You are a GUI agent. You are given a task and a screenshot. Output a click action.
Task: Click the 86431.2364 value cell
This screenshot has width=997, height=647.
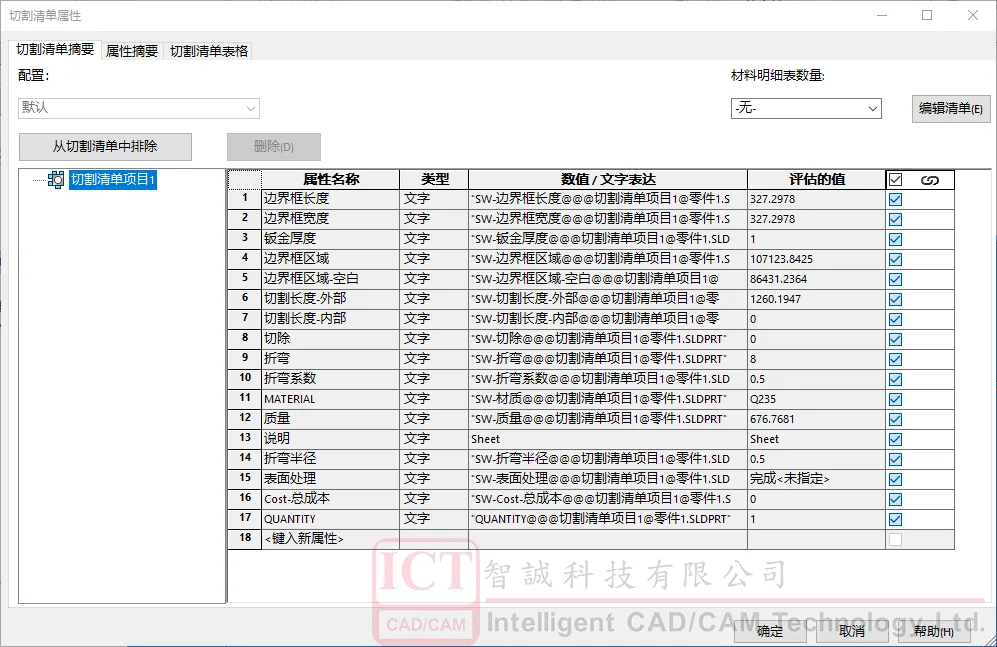(816, 279)
